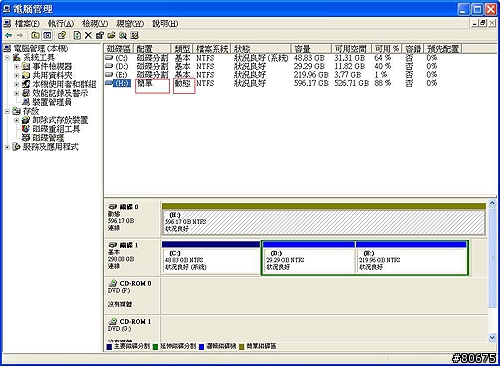Click the Forward arrow toolbar icon
Viewport: 500px width, 366px height.
pos(20,35)
